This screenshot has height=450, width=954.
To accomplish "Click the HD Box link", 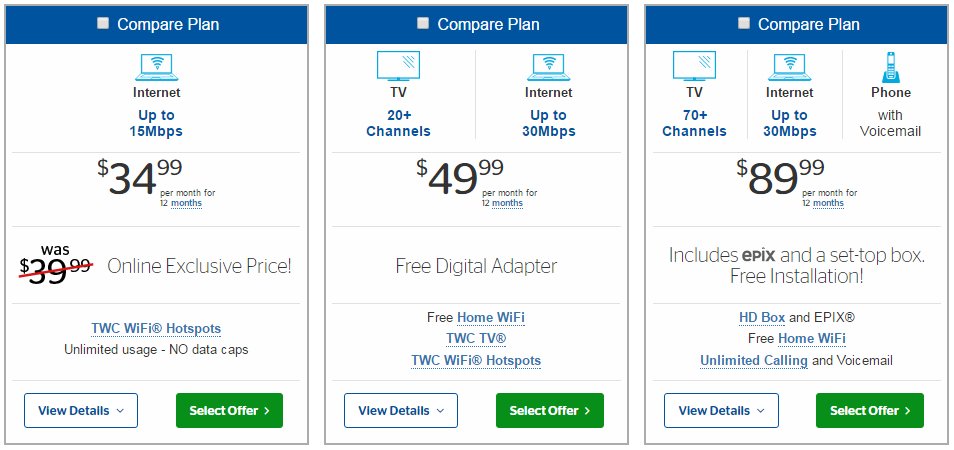I will (762, 317).
